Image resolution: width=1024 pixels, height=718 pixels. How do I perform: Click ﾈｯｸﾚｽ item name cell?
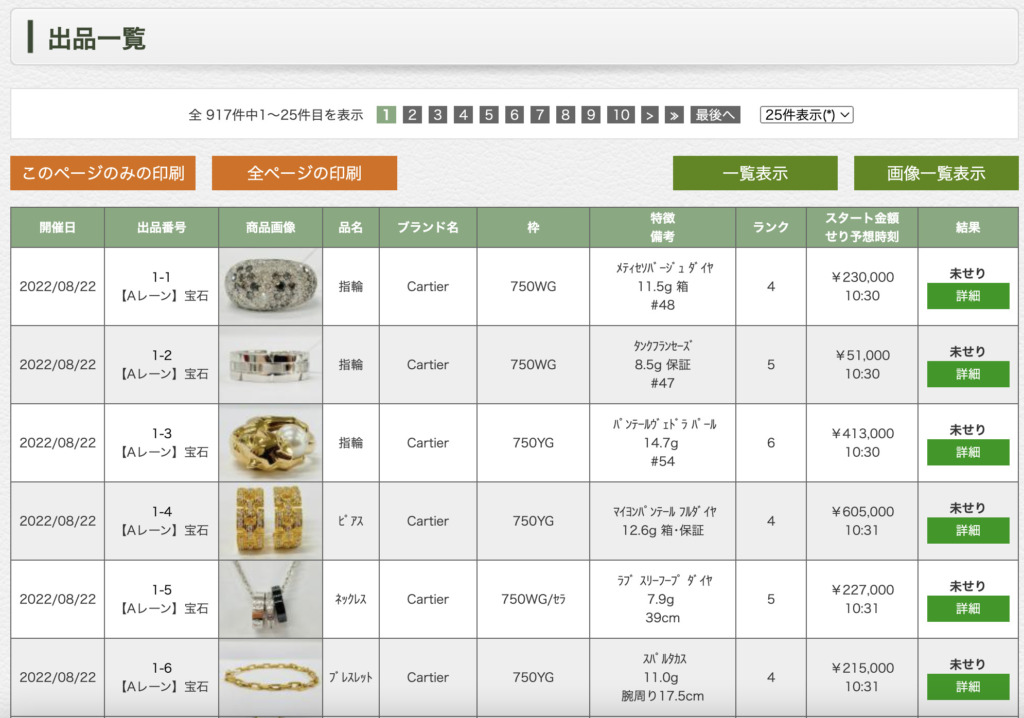point(351,599)
